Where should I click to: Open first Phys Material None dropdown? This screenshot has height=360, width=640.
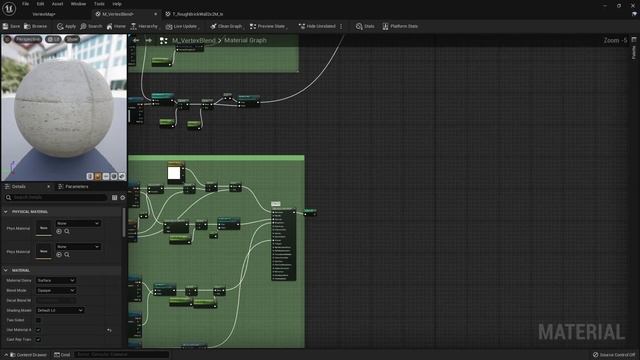click(x=78, y=223)
